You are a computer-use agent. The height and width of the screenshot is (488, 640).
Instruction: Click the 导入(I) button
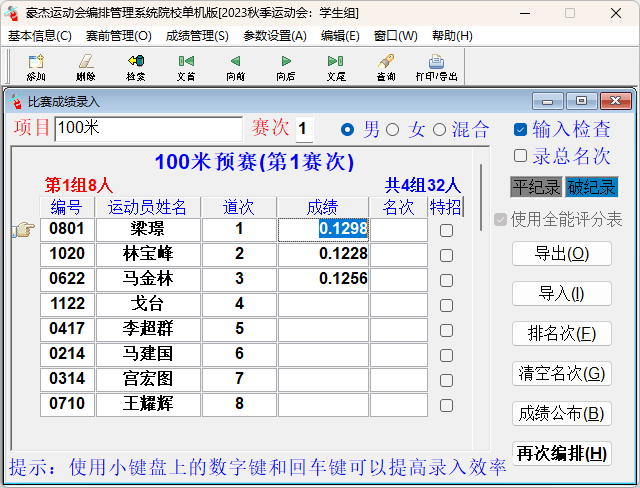pos(562,294)
